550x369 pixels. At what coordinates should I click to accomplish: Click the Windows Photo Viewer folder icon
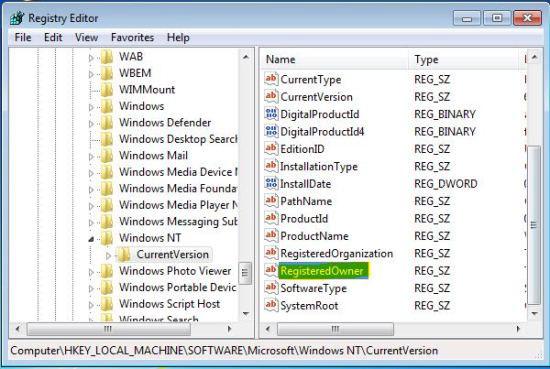pyautogui.click(x=107, y=270)
